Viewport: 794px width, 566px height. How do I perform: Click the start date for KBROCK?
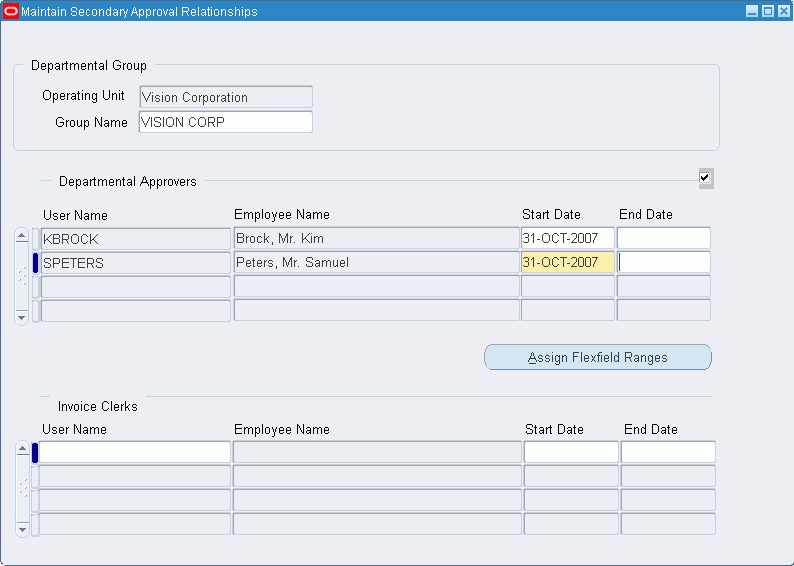click(568, 238)
